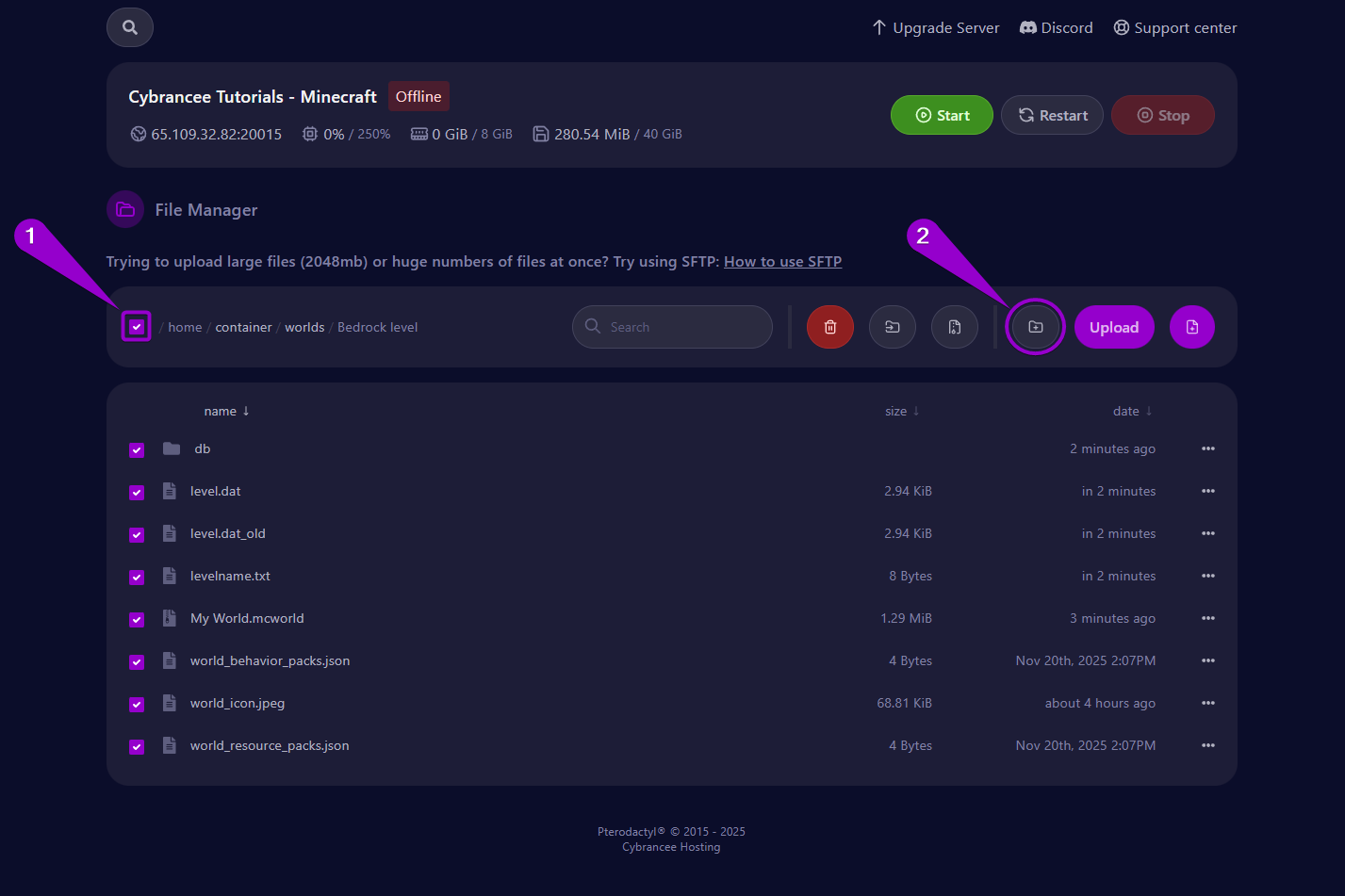The image size is (1345, 896).
Task: Click the archive files icon button
Action: click(954, 327)
